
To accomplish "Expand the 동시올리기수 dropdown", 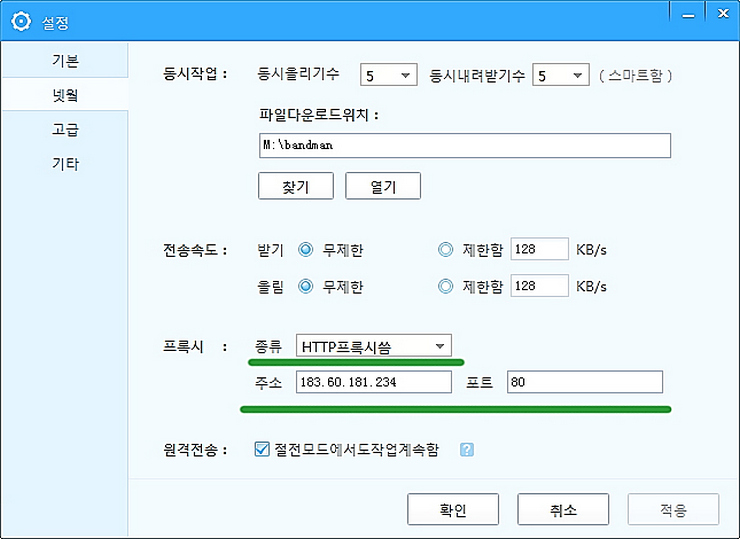I will [388, 75].
